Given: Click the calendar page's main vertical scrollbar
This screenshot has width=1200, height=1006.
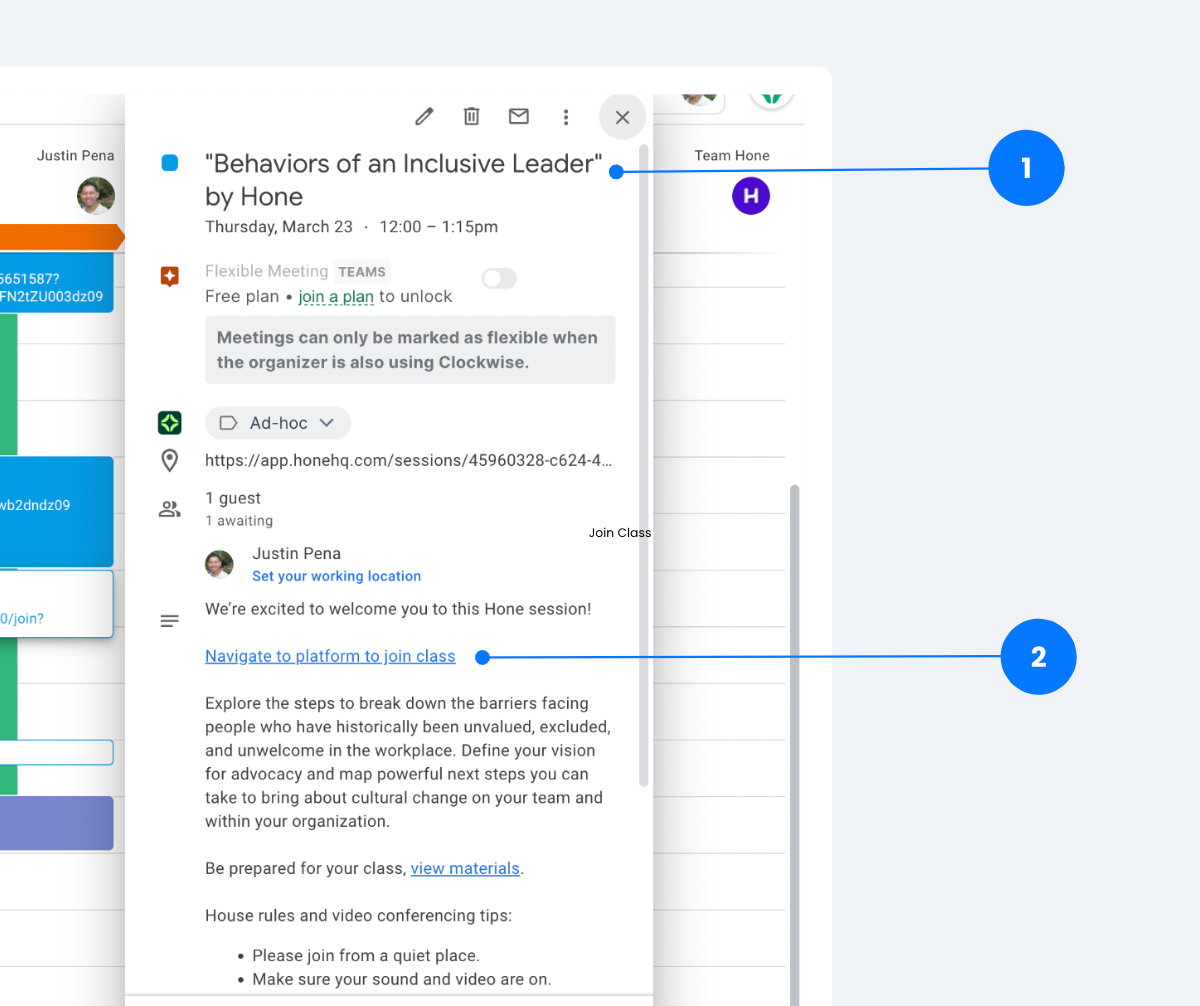Looking at the screenshot, I should tap(795, 745).
